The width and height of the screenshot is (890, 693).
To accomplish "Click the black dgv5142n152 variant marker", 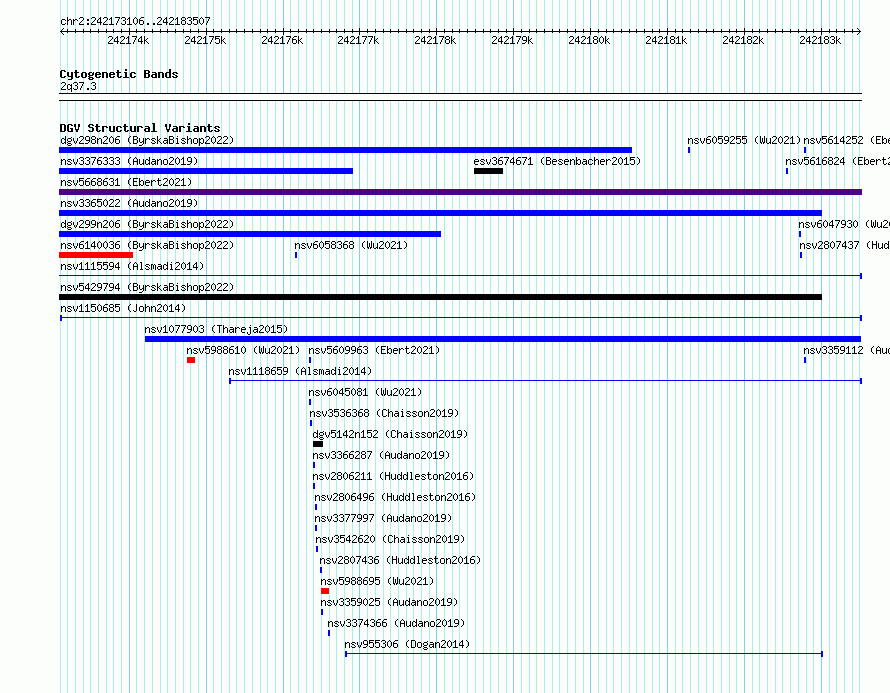I will 318,444.
